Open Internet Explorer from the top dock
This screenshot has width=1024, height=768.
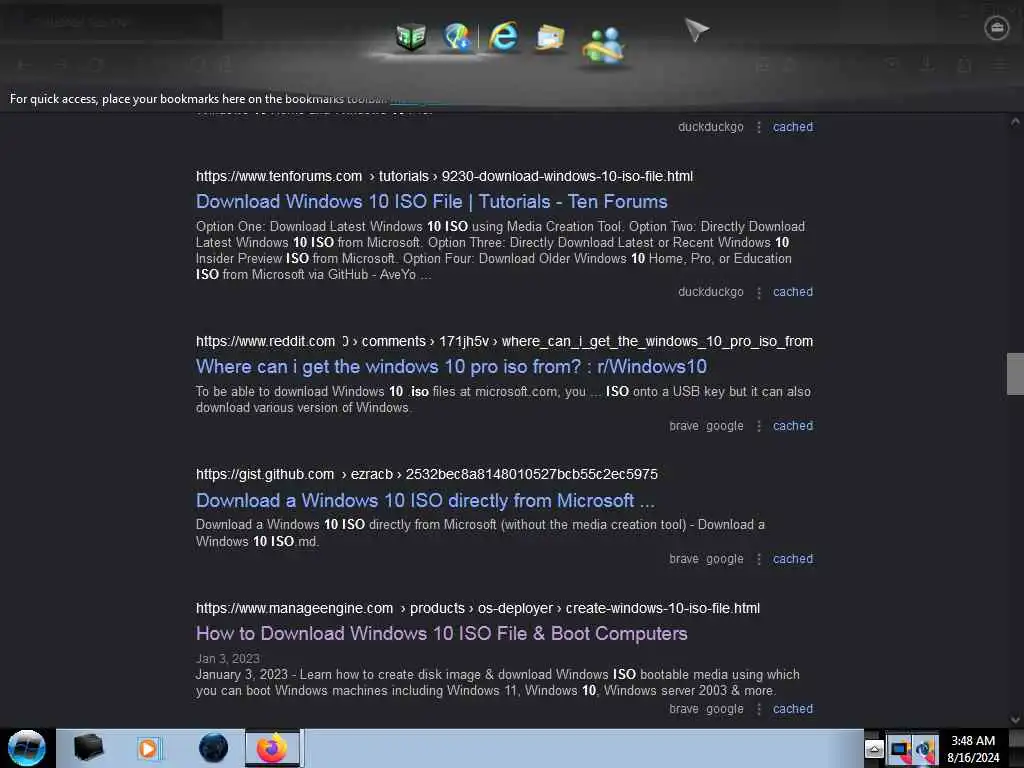(504, 36)
